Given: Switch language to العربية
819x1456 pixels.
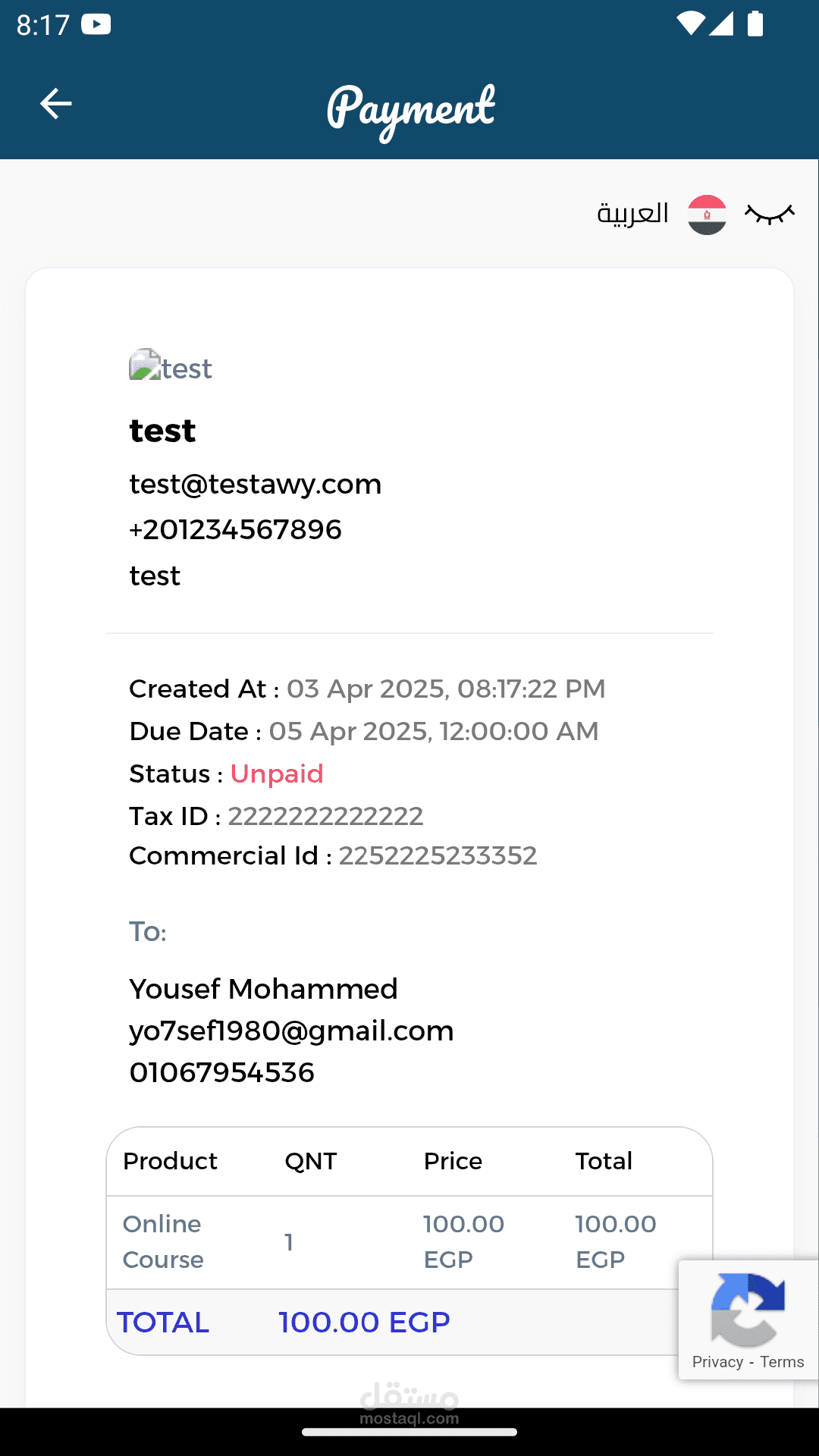Looking at the screenshot, I should (632, 214).
